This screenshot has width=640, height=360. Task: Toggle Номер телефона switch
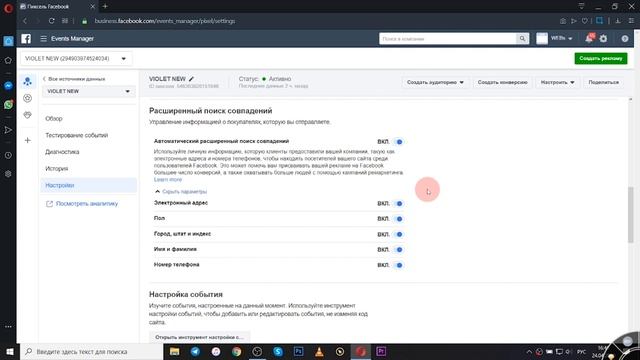point(398,265)
